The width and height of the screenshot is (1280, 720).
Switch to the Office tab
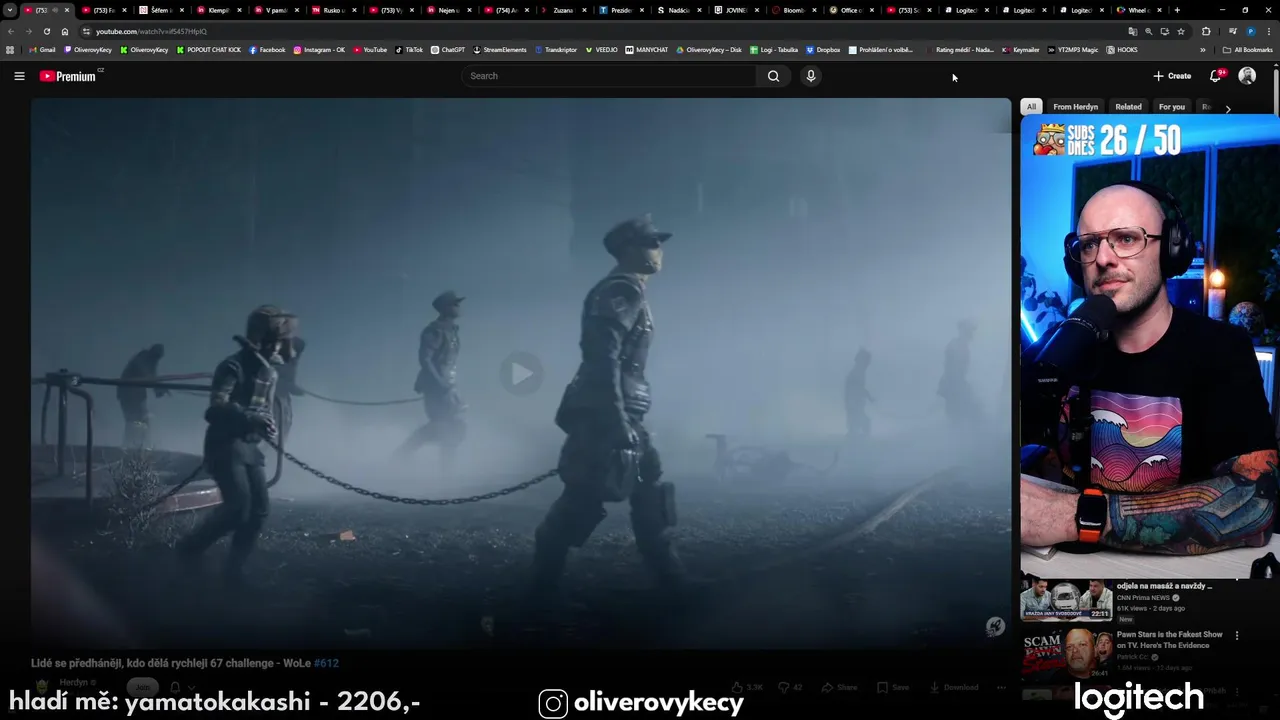pyautogui.click(x=851, y=10)
